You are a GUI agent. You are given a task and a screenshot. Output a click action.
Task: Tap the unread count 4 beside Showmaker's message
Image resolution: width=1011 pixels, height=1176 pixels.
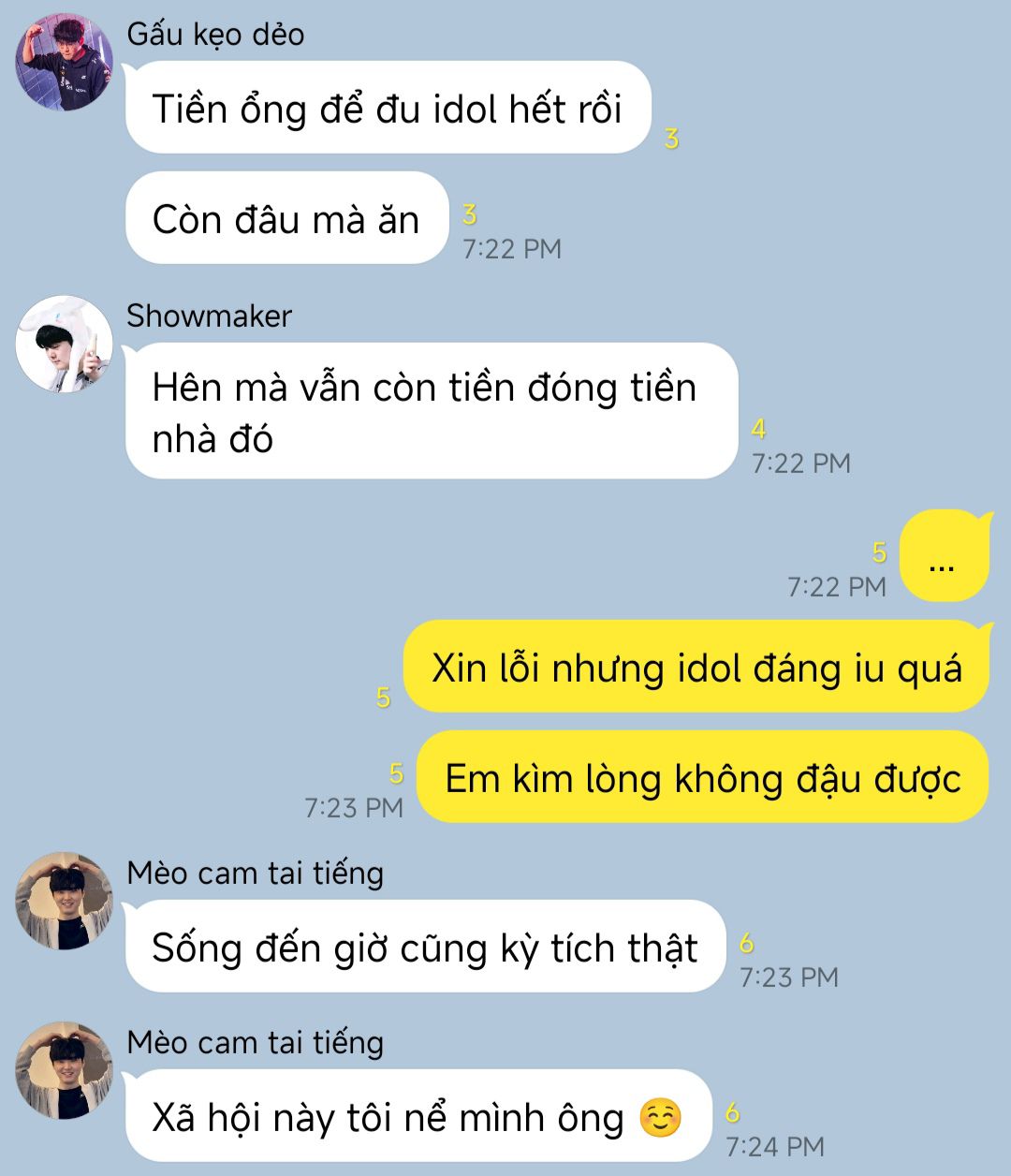point(758,429)
